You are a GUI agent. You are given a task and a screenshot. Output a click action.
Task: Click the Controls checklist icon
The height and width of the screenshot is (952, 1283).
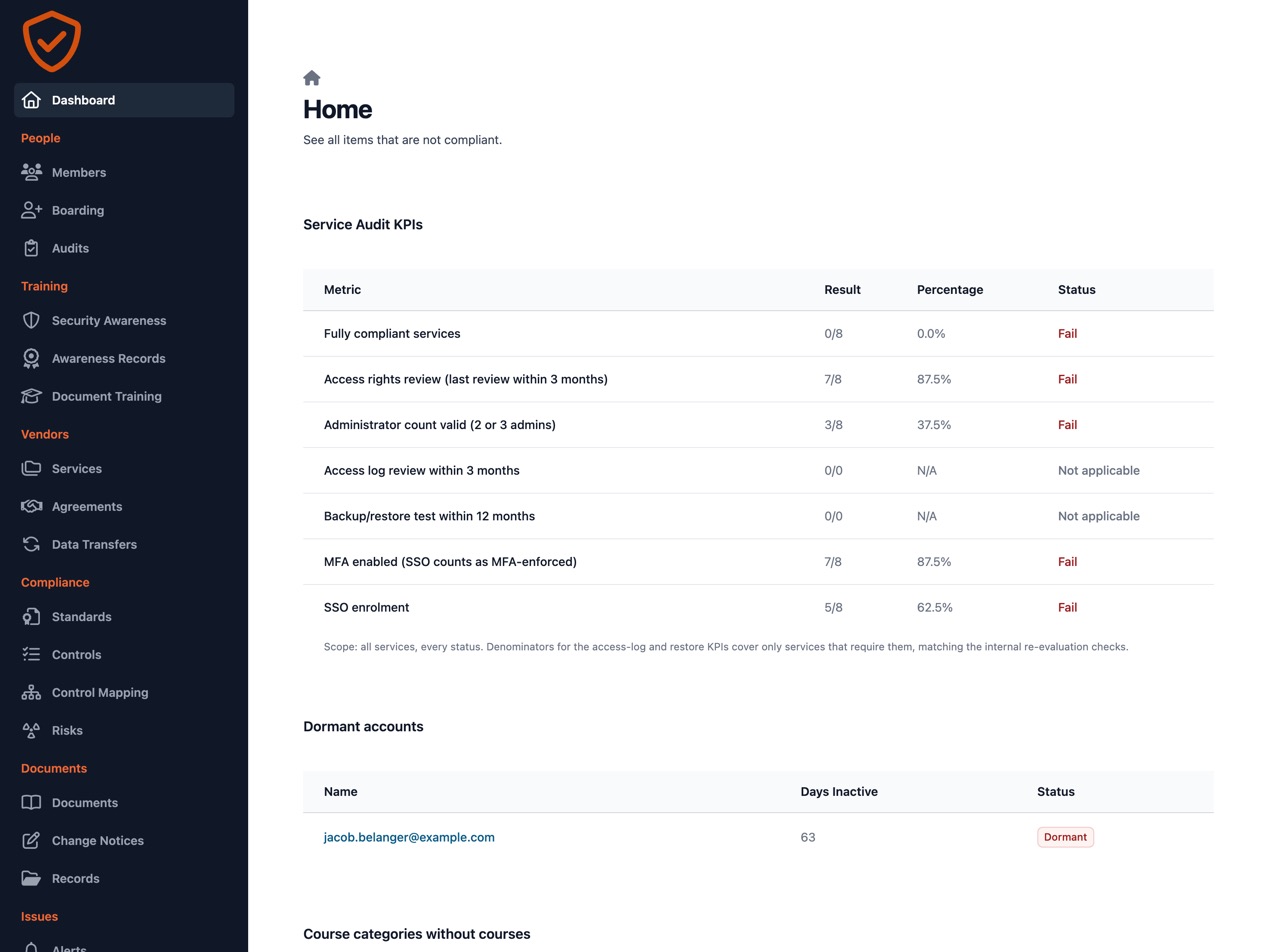pos(31,654)
